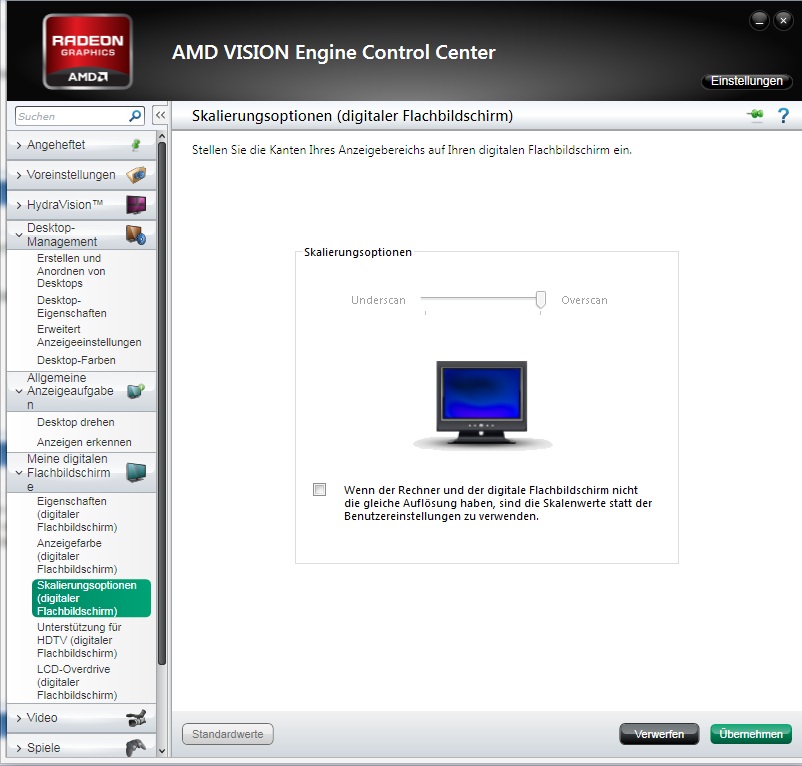Screen dimensions: 802x766
Task: Open Desktop-Eigenschaften page
Action: [x=72, y=306]
